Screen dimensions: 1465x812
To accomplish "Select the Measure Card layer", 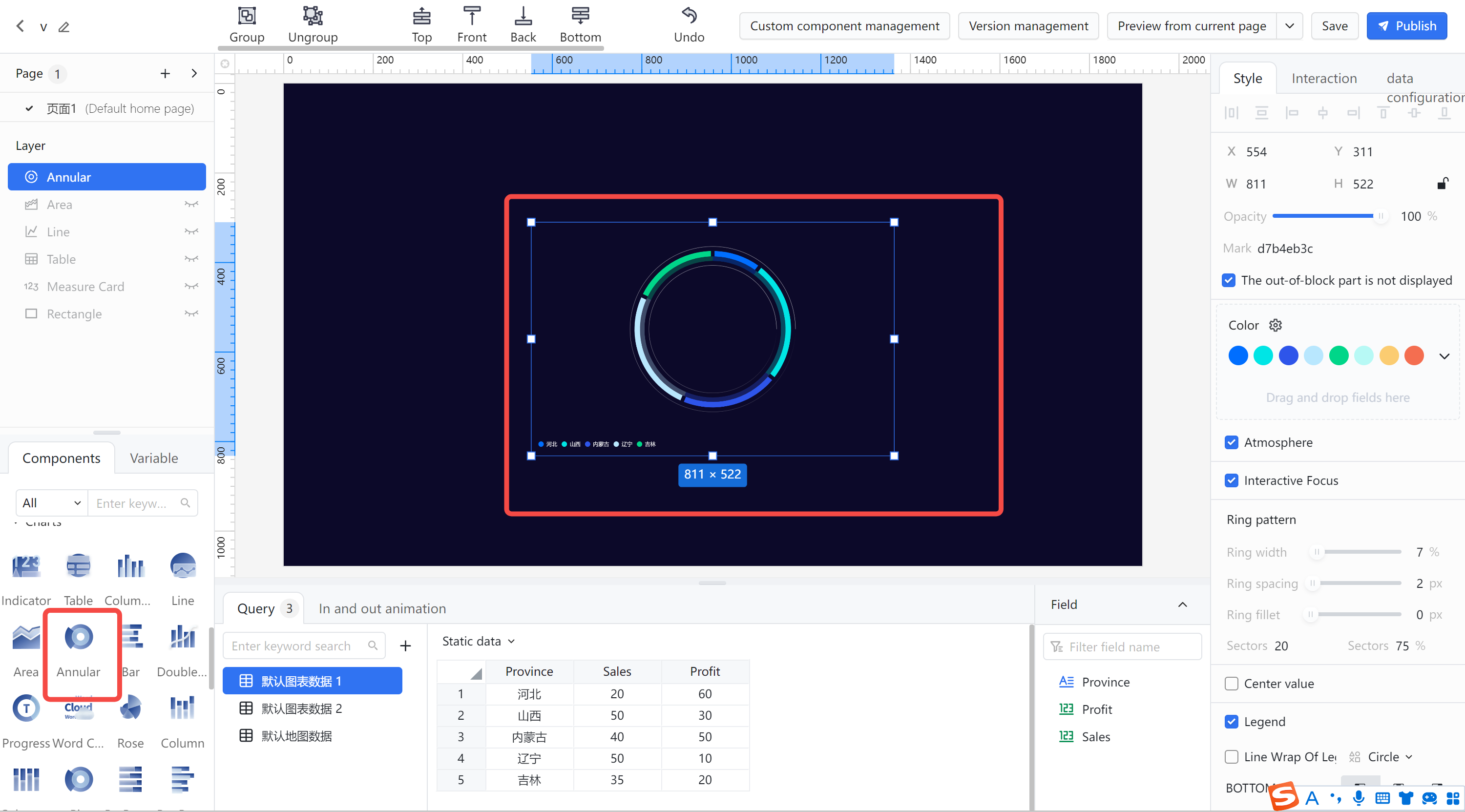I will tap(107, 286).
